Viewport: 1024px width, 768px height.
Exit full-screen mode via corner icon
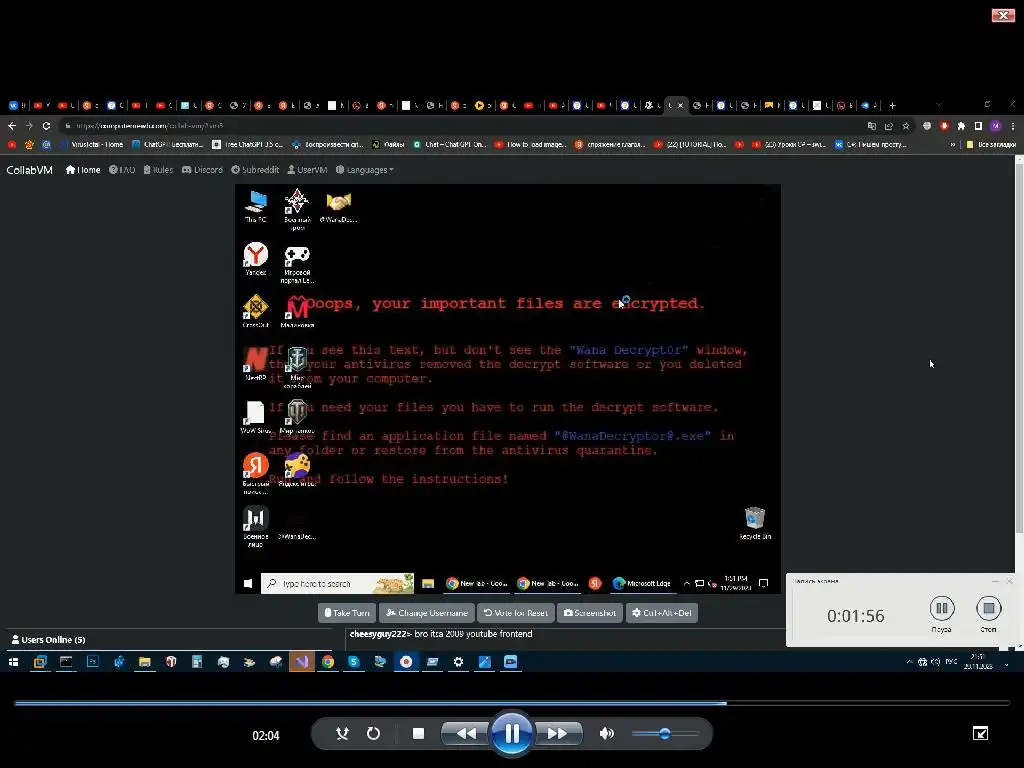(980, 733)
